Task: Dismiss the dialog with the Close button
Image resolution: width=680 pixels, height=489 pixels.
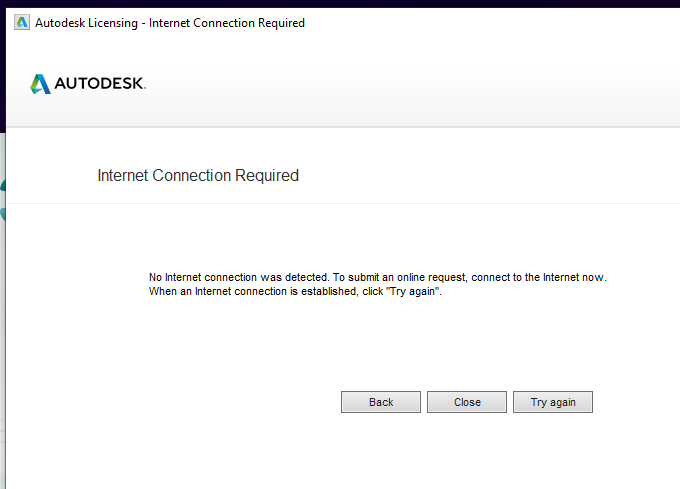Action: click(x=467, y=402)
